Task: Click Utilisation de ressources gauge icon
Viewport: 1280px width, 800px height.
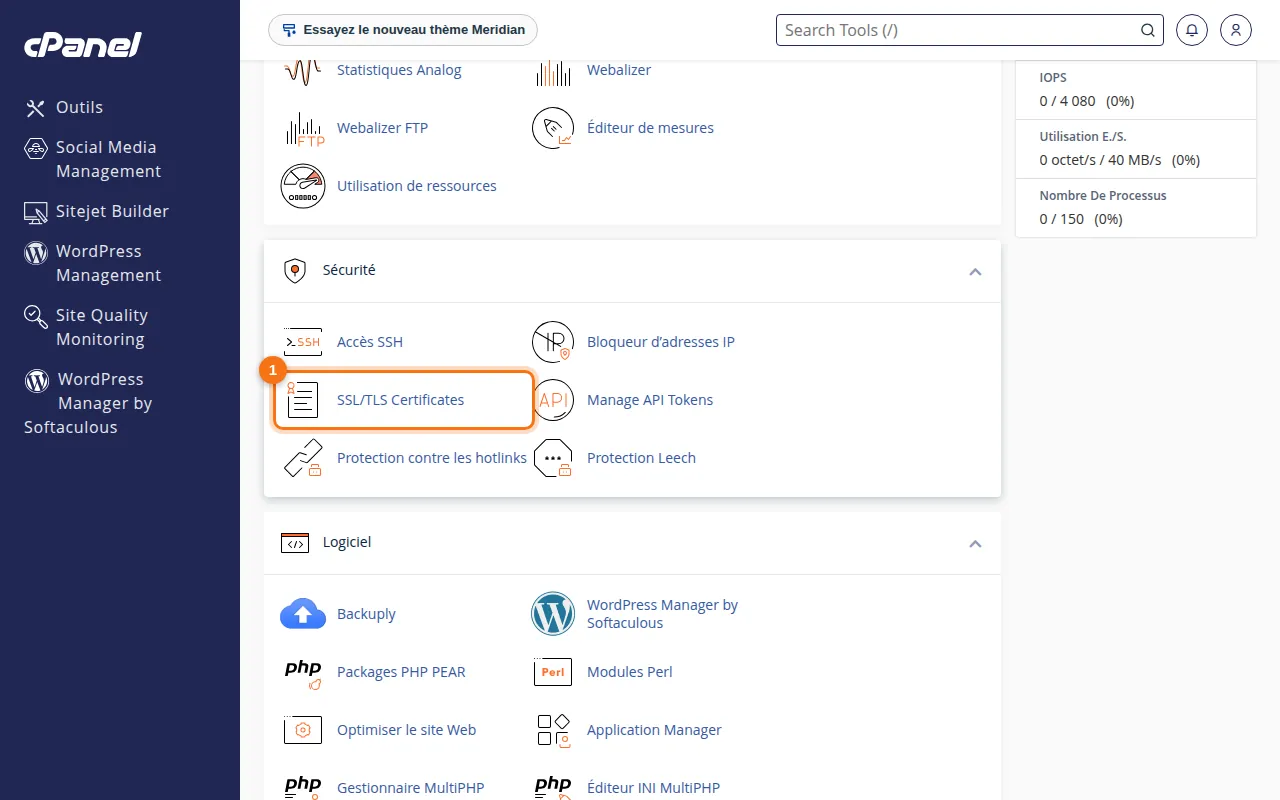Action: point(303,186)
